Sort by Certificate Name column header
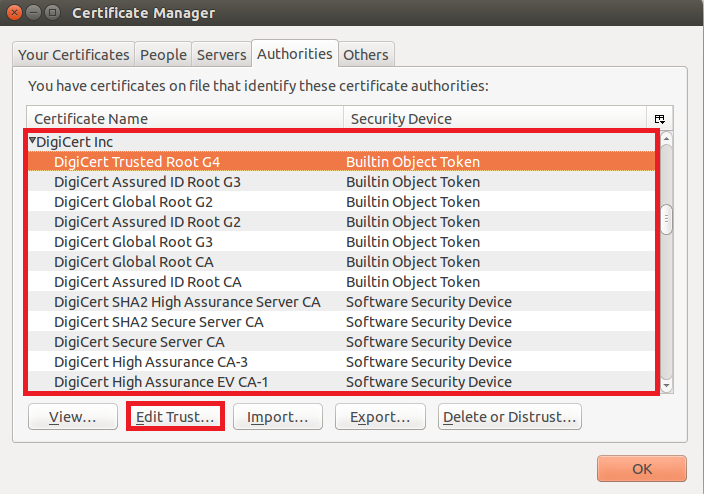Screen dimensions: 704x494 185,119
